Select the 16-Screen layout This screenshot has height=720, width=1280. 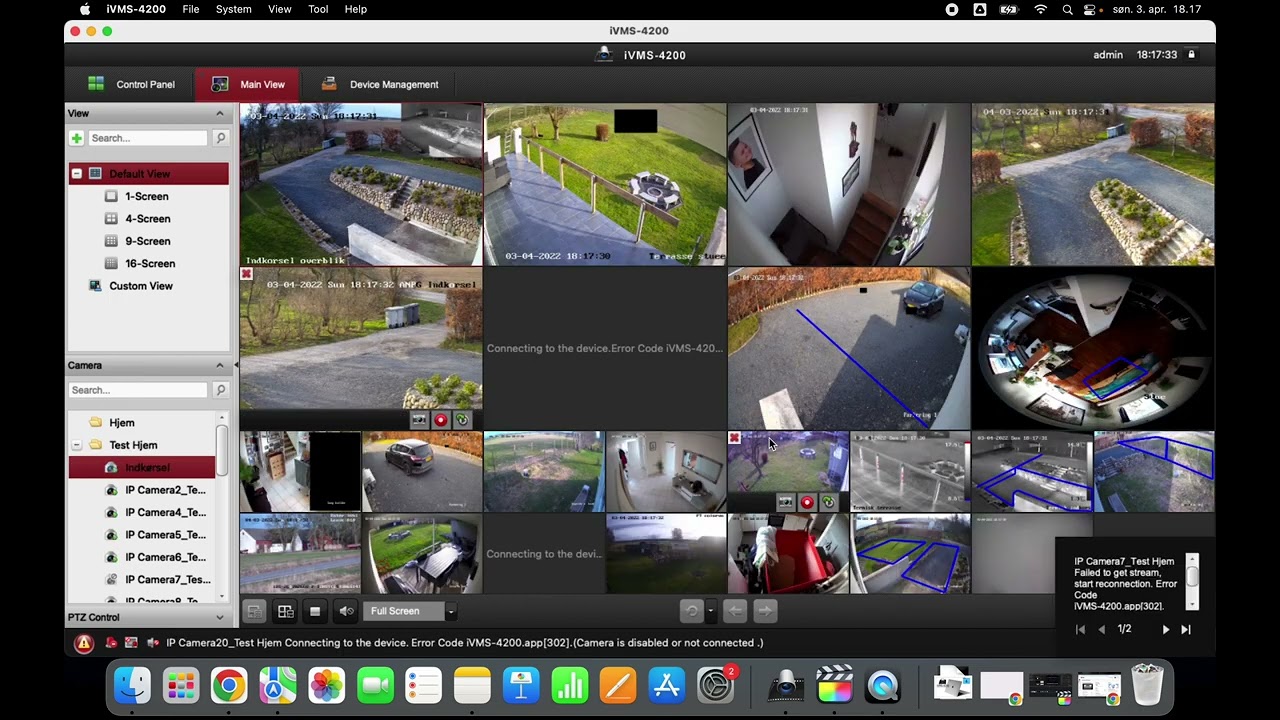click(149, 264)
